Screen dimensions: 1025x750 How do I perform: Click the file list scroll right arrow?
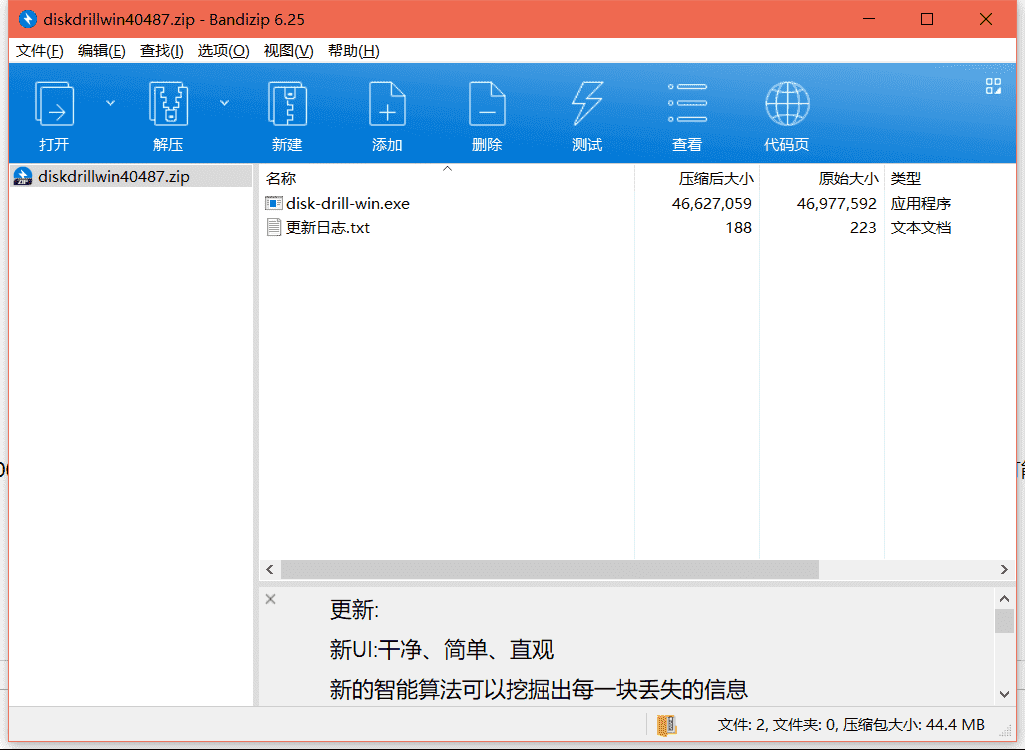1004,570
